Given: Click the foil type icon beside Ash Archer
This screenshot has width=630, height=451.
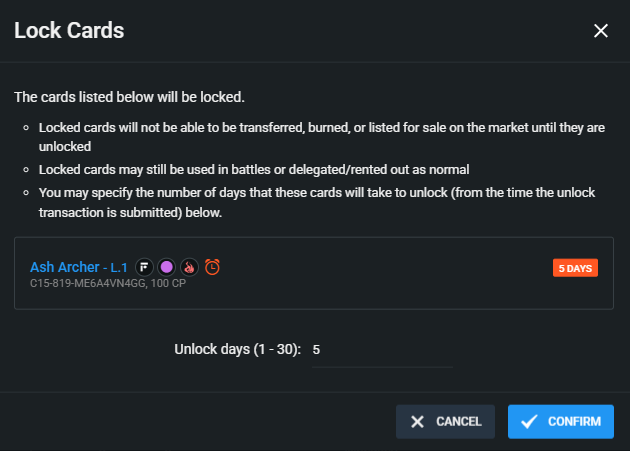Looking at the screenshot, I should tap(144, 267).
